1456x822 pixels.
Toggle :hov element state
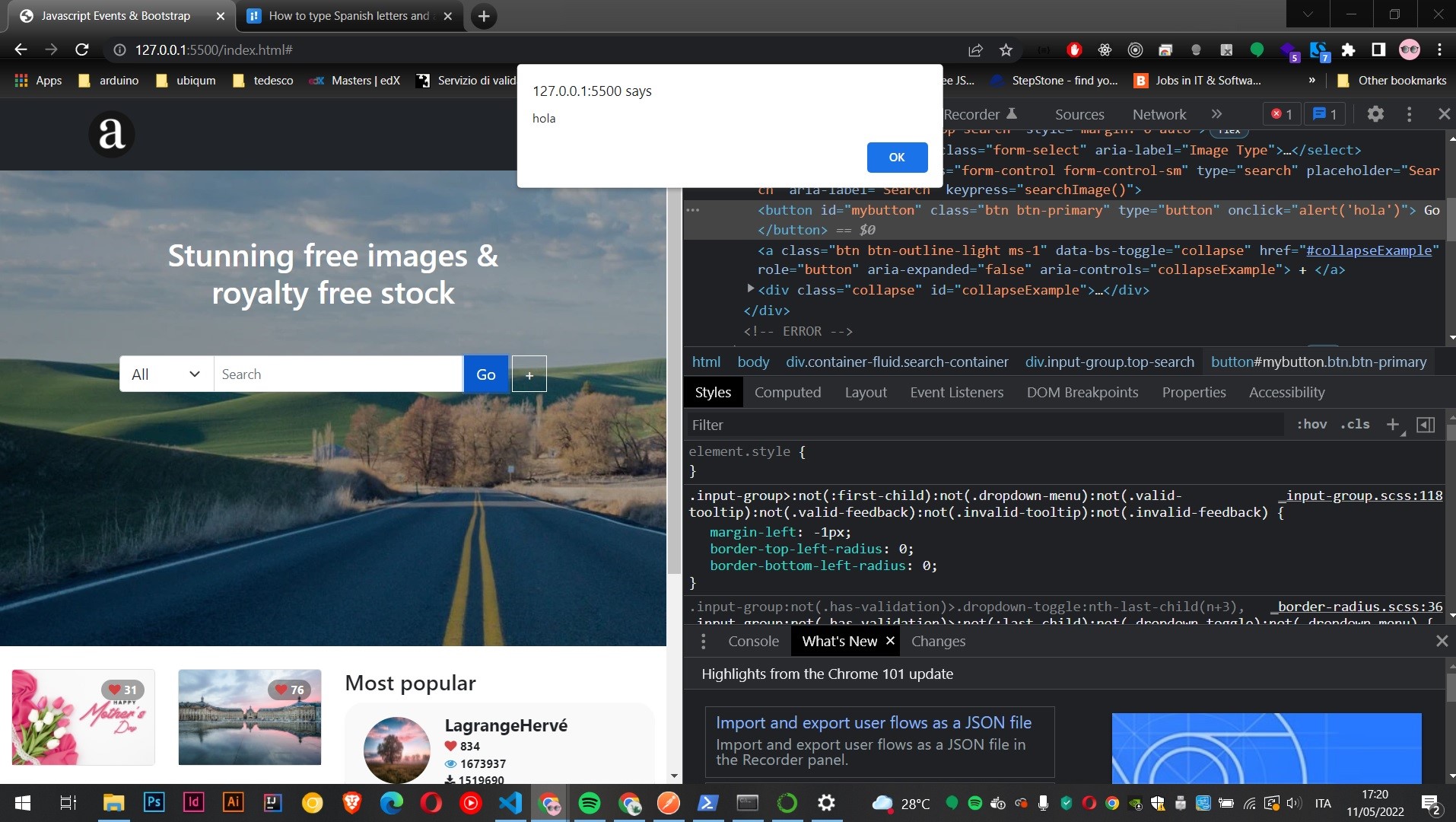point(1311,425)
